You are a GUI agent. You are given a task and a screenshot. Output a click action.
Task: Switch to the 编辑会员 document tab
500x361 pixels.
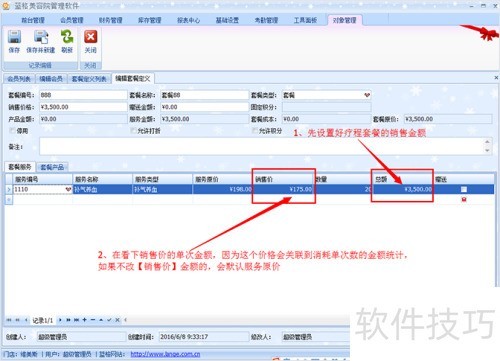[x=51, y=79]
